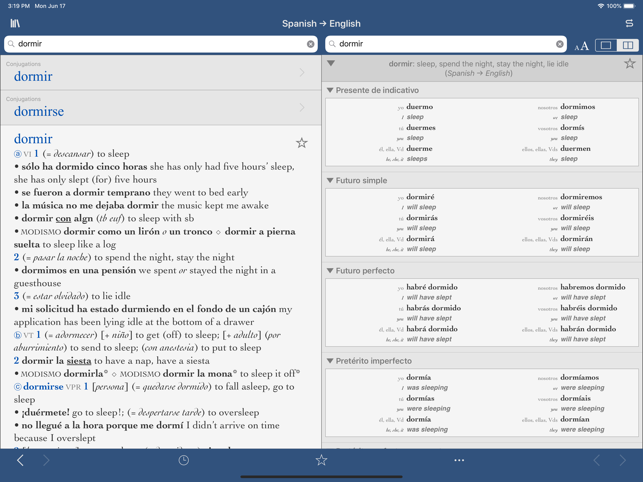Image resolution: width=643 pixels, height=482 pixels.
Task: Collapse Futuro simple section
Action: point(330,180)
